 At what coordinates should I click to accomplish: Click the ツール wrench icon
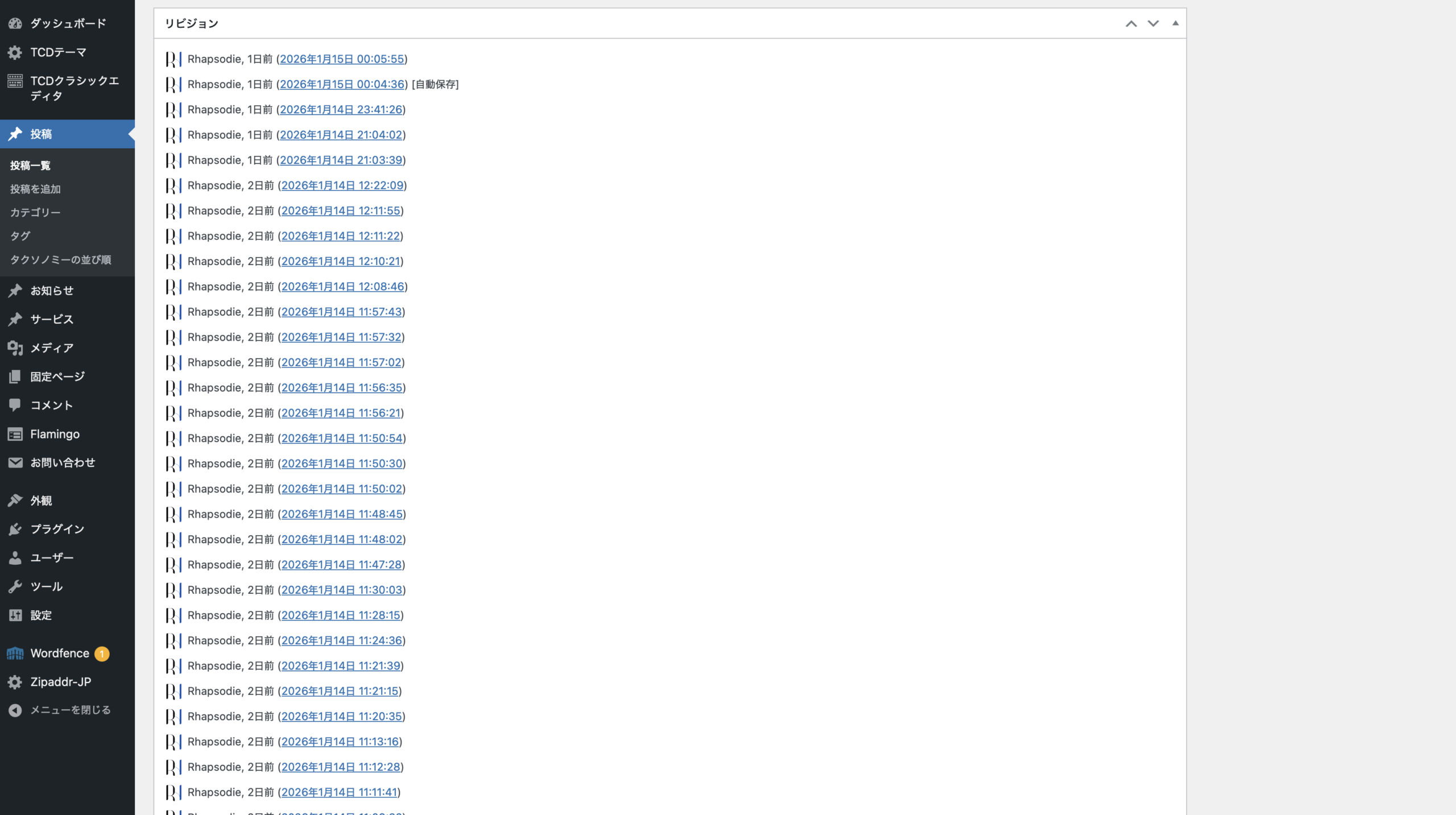[x=15, y=586]
